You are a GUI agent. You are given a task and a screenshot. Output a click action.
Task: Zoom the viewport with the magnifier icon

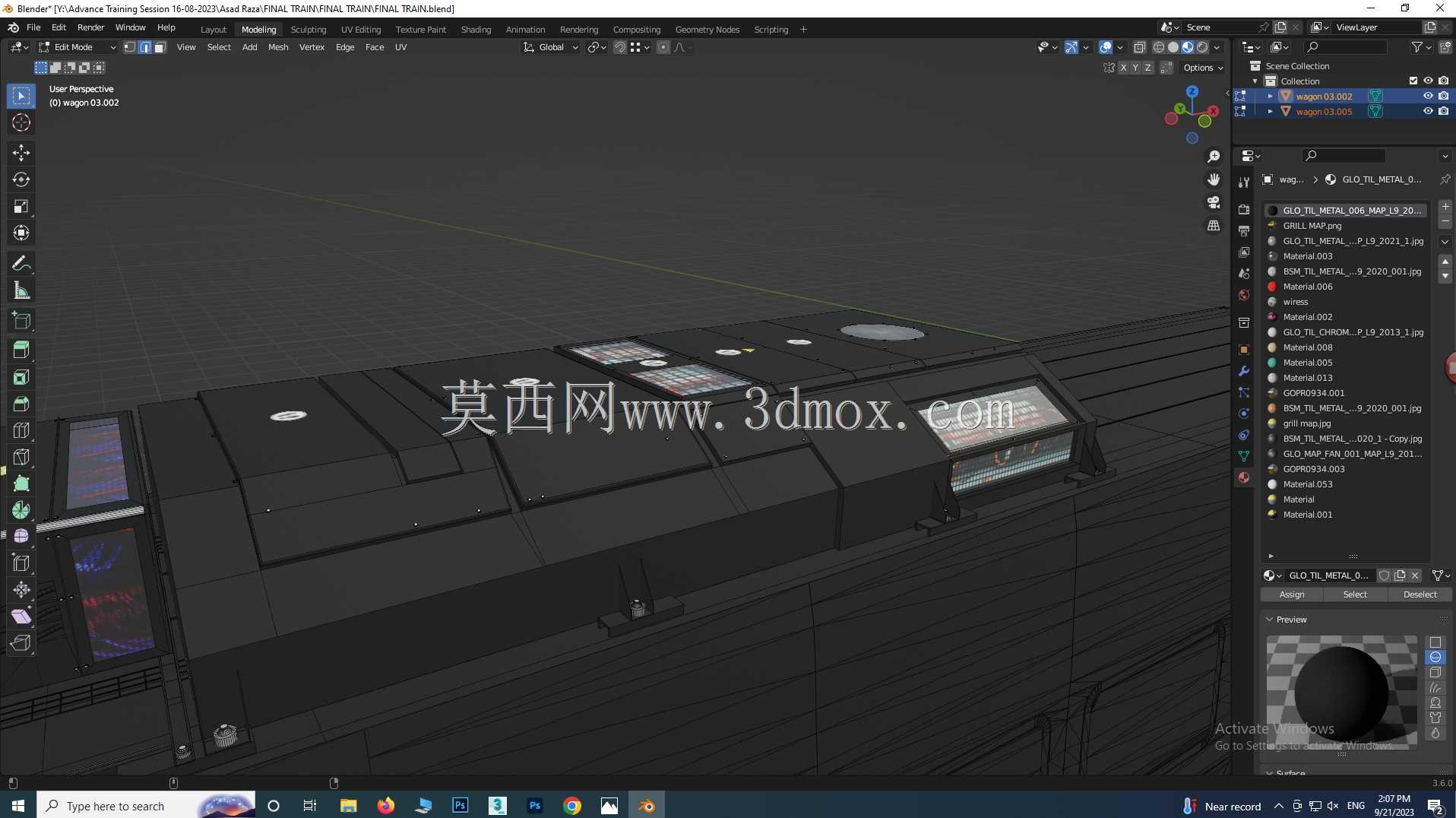(x=1214, y=157)
